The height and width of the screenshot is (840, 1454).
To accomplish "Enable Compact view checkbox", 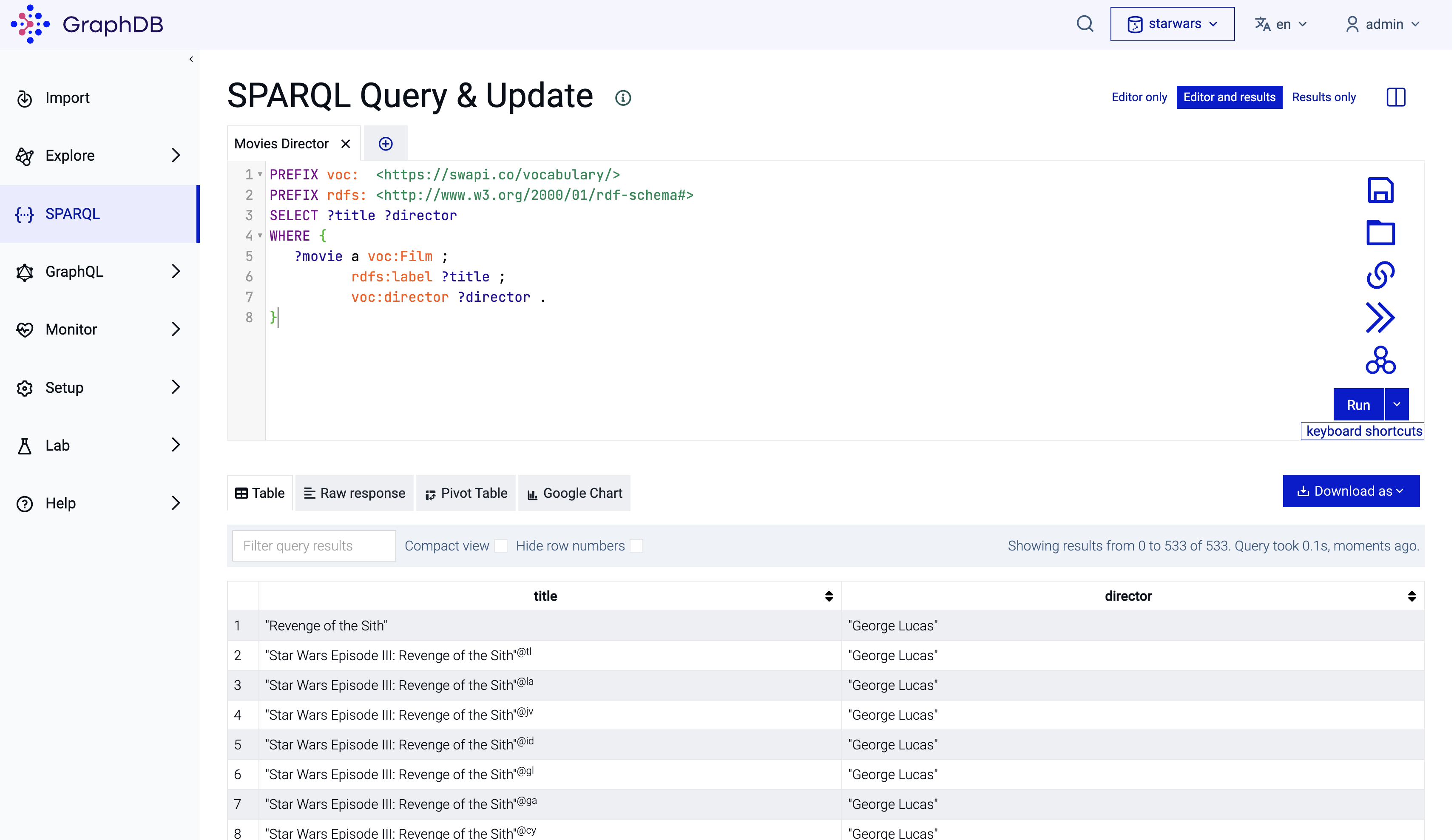I will click(x=501, y=546).
